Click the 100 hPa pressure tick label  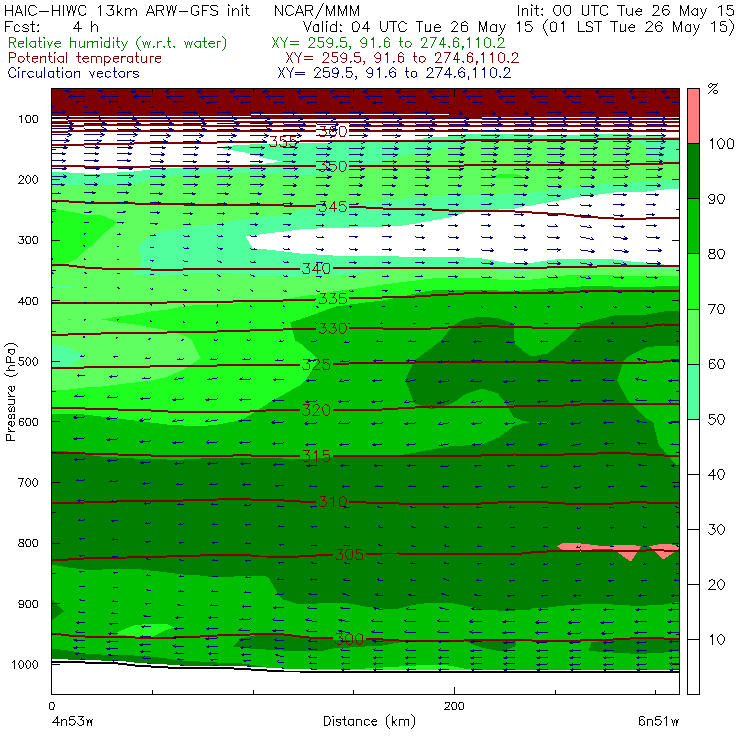pyautogui.click(x=28, y=119)
